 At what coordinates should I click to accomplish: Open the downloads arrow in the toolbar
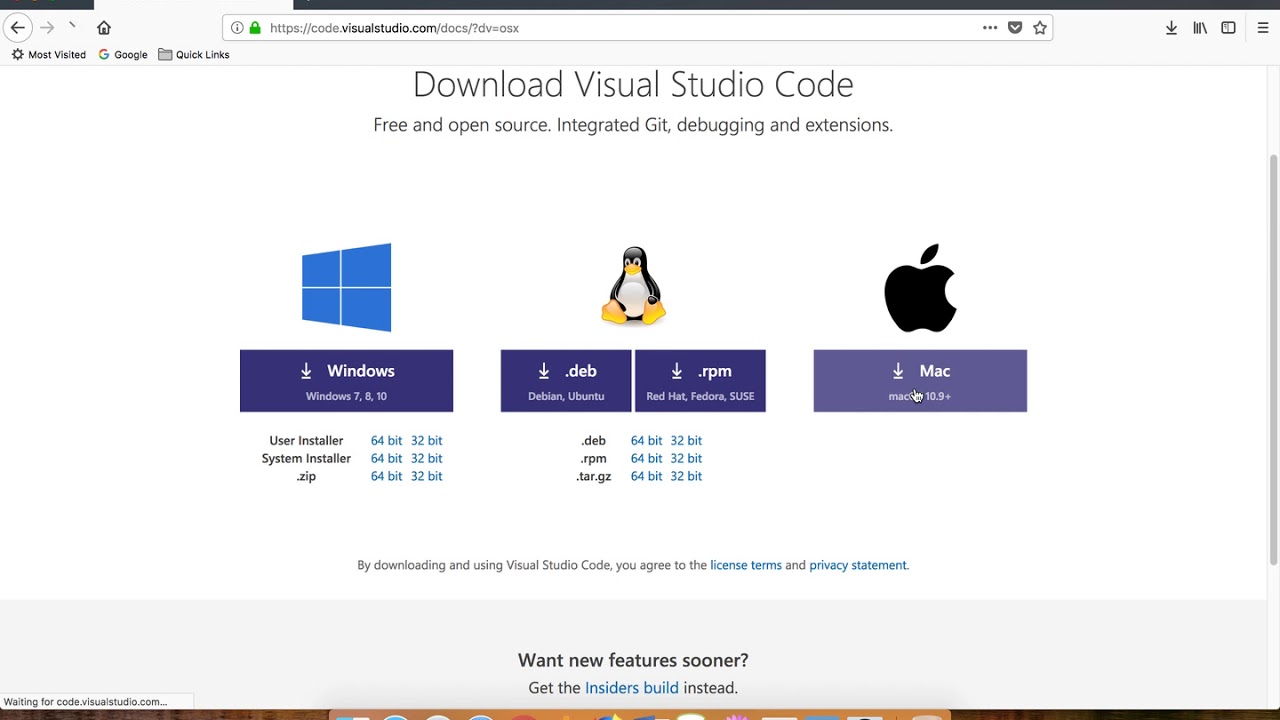pyautogui.click(x=1171, y=28)
